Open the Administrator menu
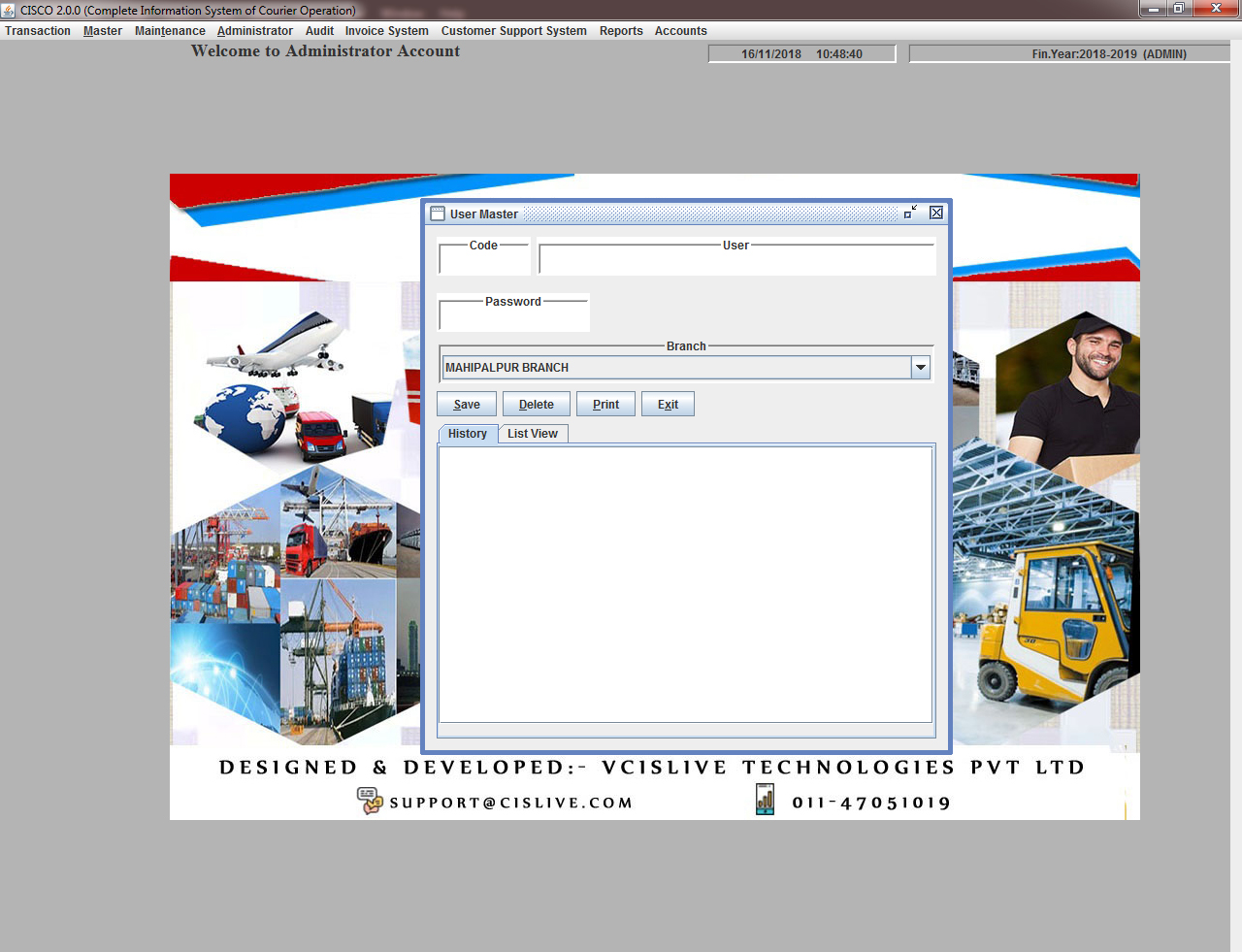1242x952 pixels. pos(255,31)
